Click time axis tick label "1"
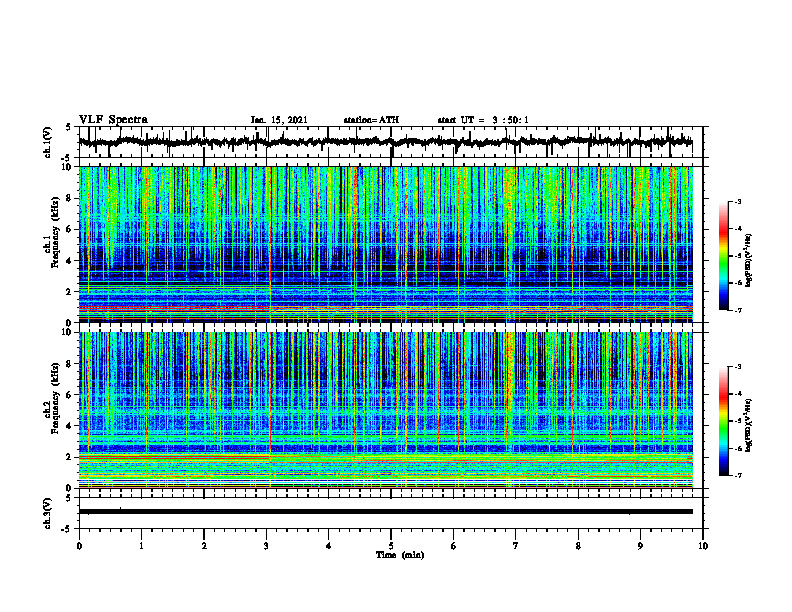 tap(141, 546)
